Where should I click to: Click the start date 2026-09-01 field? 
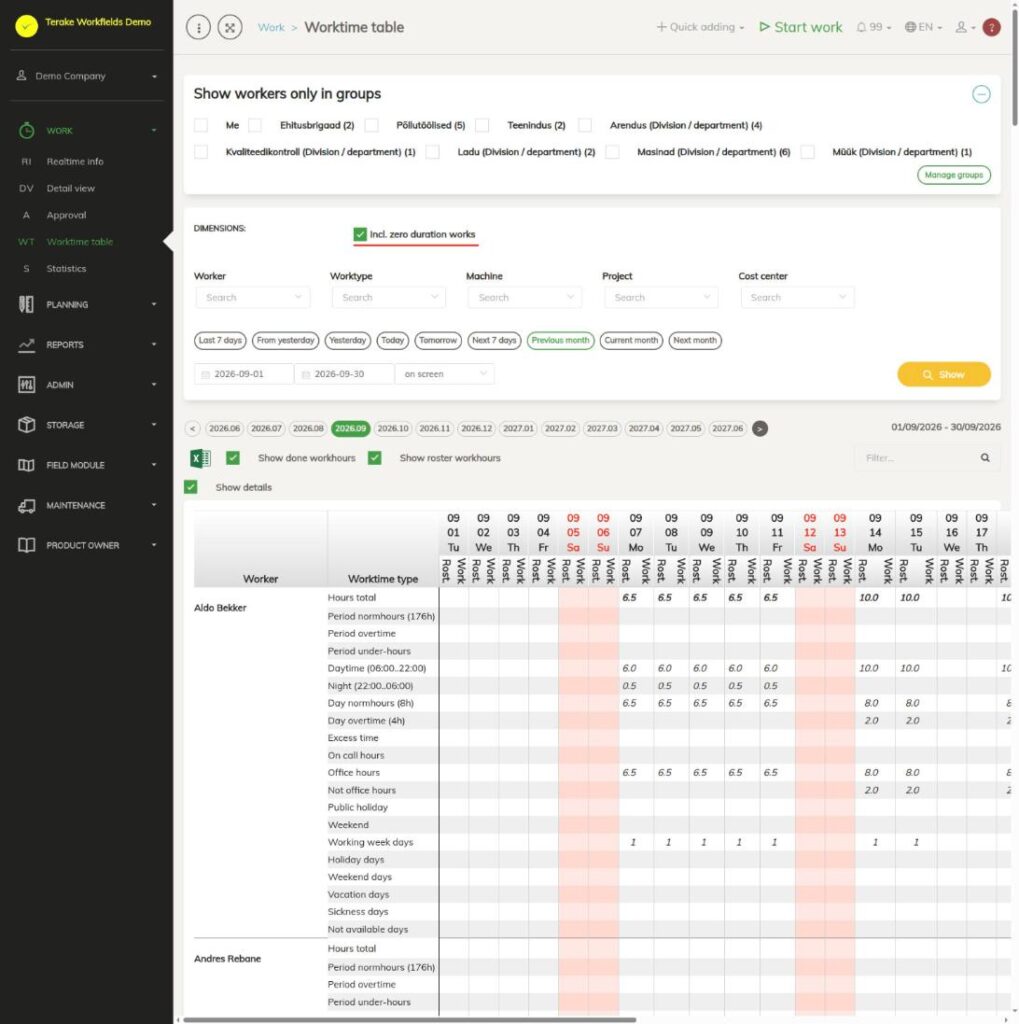point(244,374)
